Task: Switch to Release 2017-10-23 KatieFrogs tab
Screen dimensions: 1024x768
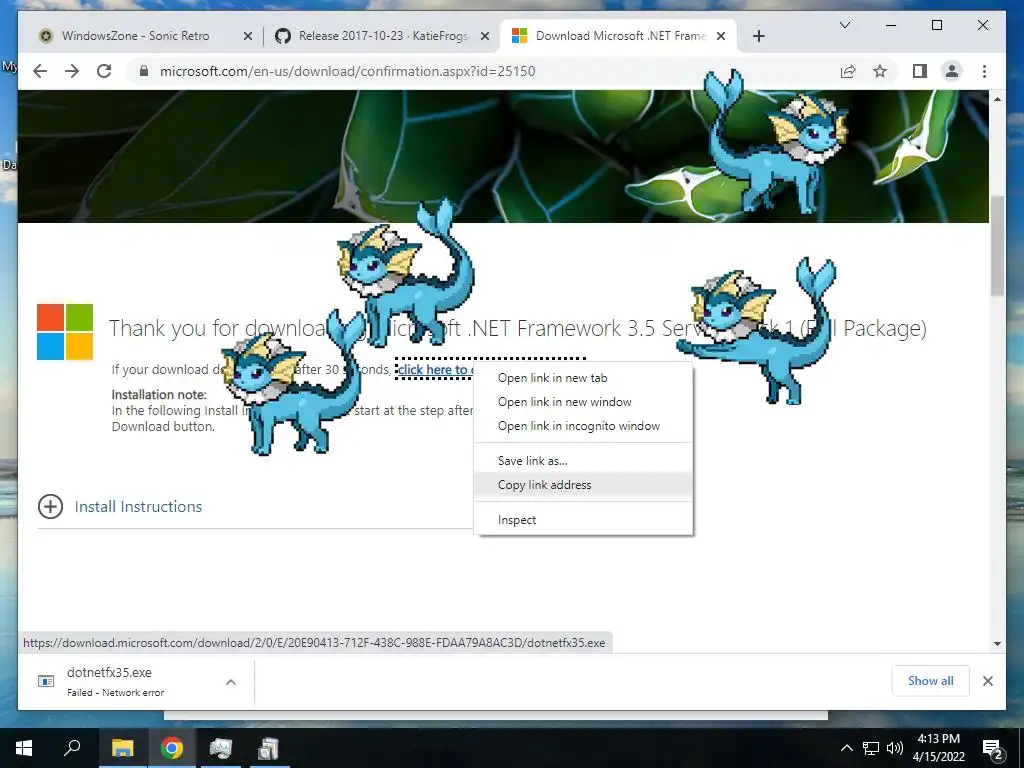Action: (x=383, y=36)
